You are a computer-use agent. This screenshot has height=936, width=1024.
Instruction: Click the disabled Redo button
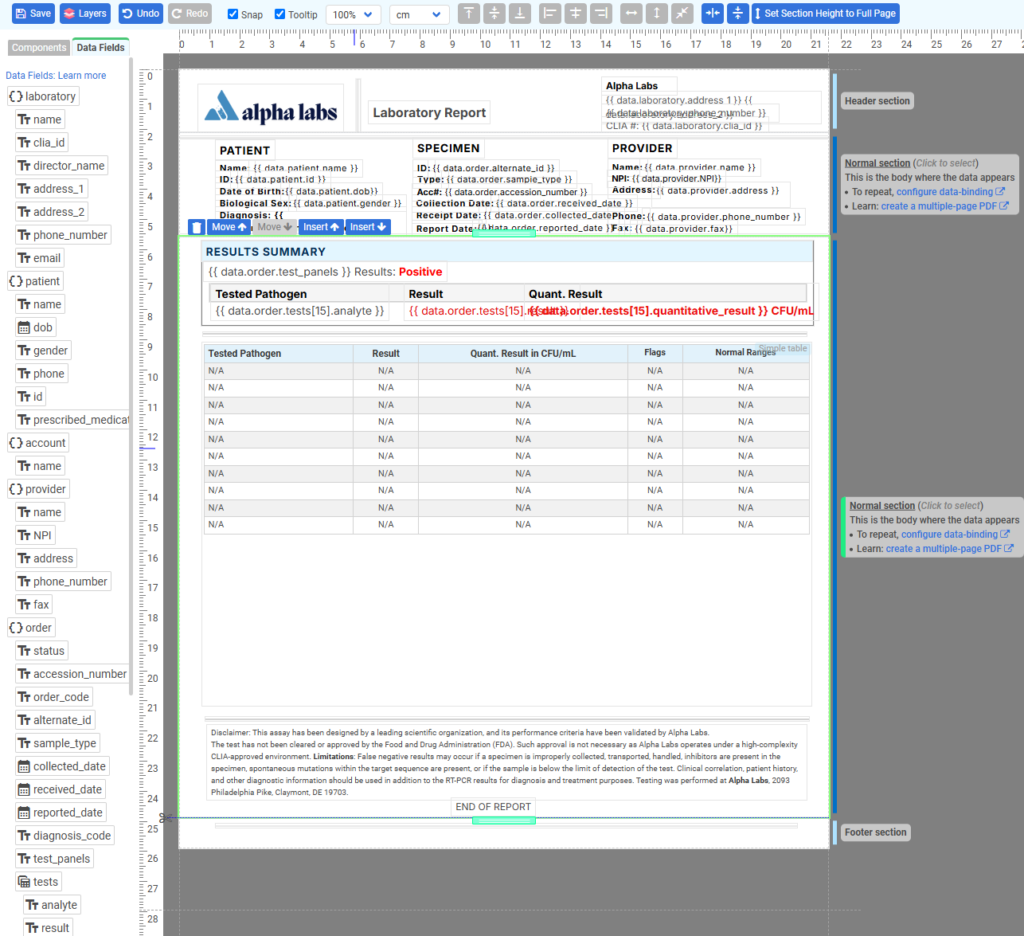click(x=189, y=13)
